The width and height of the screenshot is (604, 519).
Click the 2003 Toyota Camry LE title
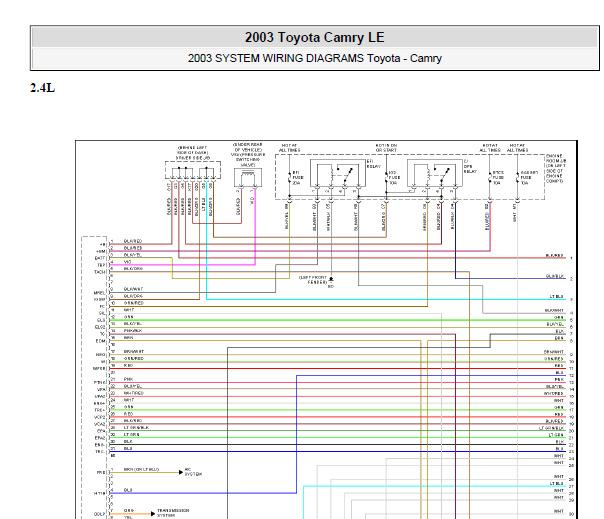coord(315,37)
